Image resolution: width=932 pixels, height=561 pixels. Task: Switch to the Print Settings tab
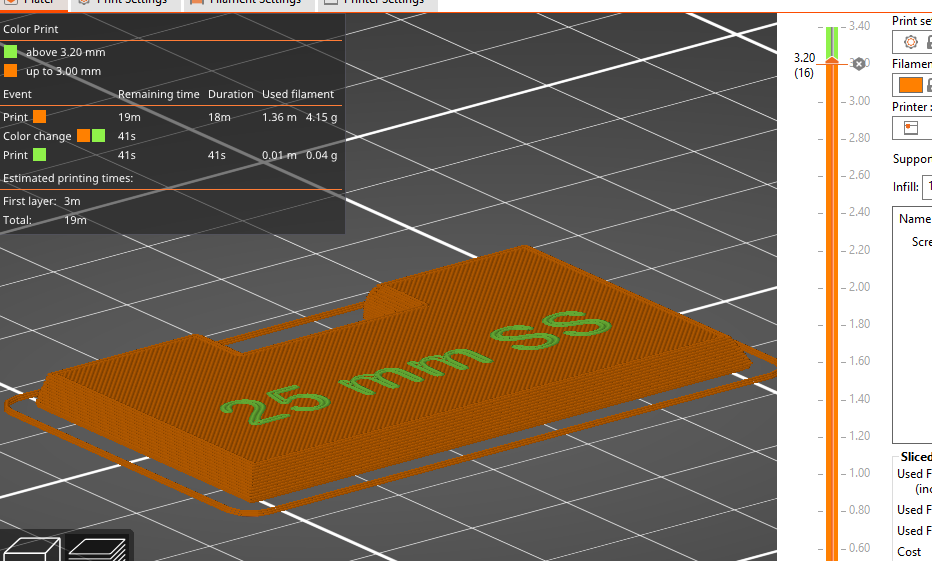click(x=125, y=3)
